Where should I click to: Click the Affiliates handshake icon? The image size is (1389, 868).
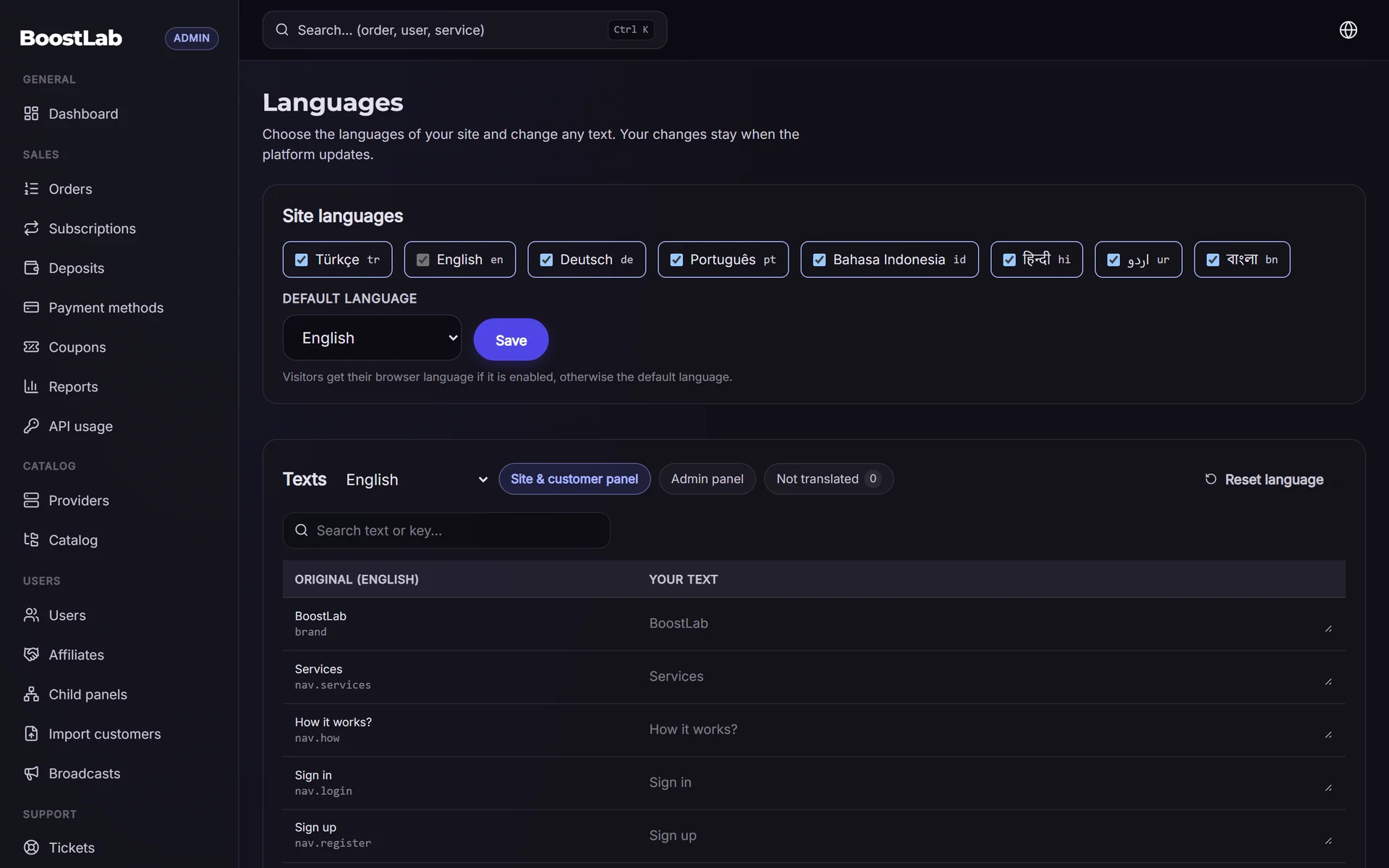[31, 655]
